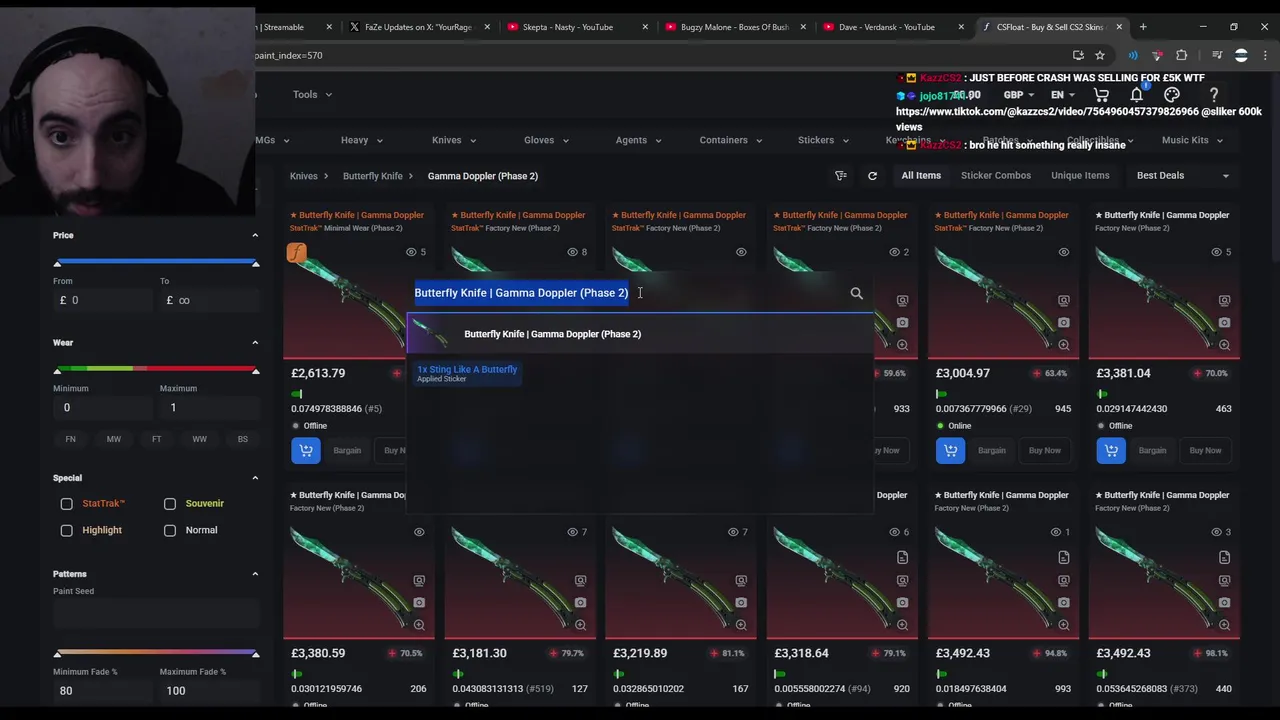1280x720 pixels.
Task: Collapse the Price filter section
Action: tap(255, 235)
